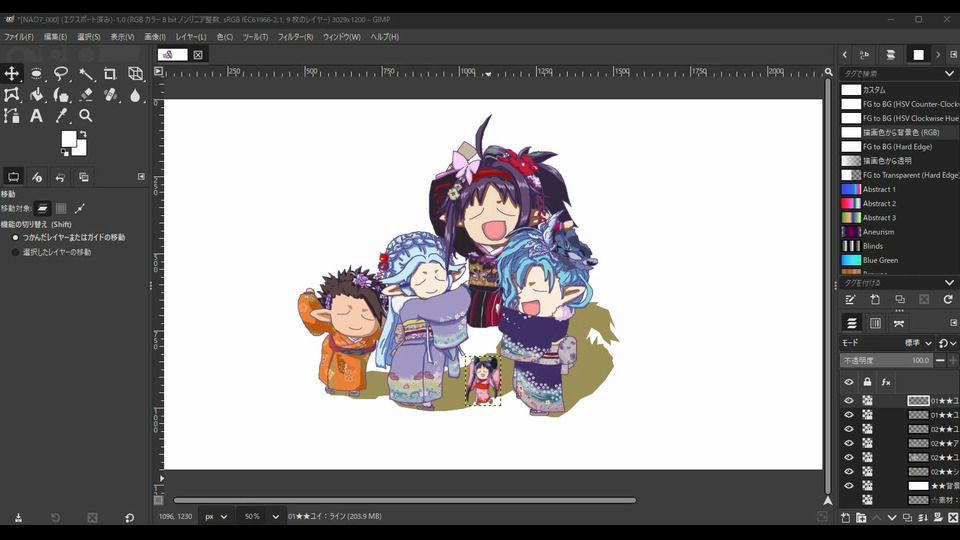This screenshot has height=540, width=960.
Task: Switch to the Channels tab
Action: [875, 323]
